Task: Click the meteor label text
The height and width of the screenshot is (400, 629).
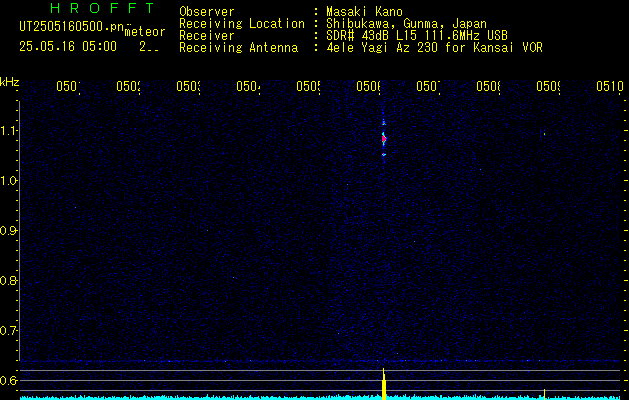Action: click(x=145, y=32)
